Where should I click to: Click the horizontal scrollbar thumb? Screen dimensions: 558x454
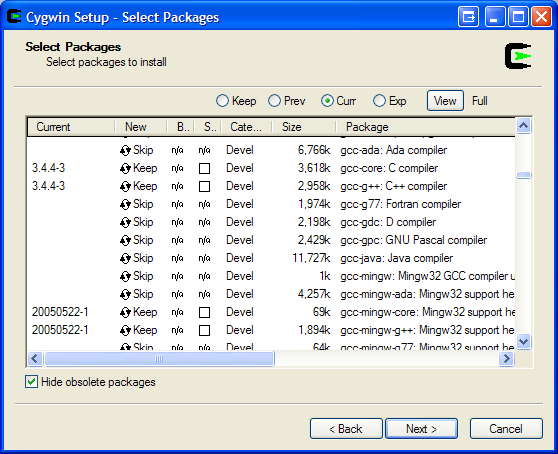point(159,359)
